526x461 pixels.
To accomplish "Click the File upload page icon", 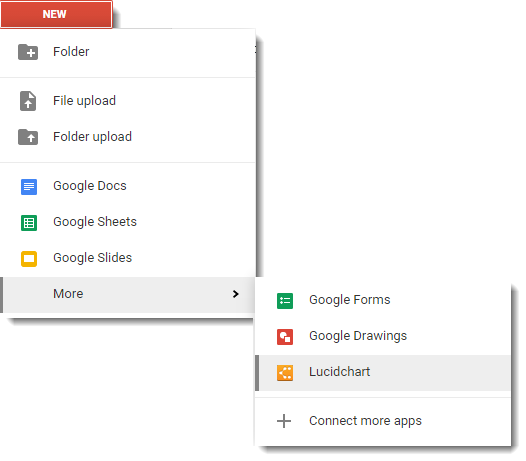I will coord(28,101).
